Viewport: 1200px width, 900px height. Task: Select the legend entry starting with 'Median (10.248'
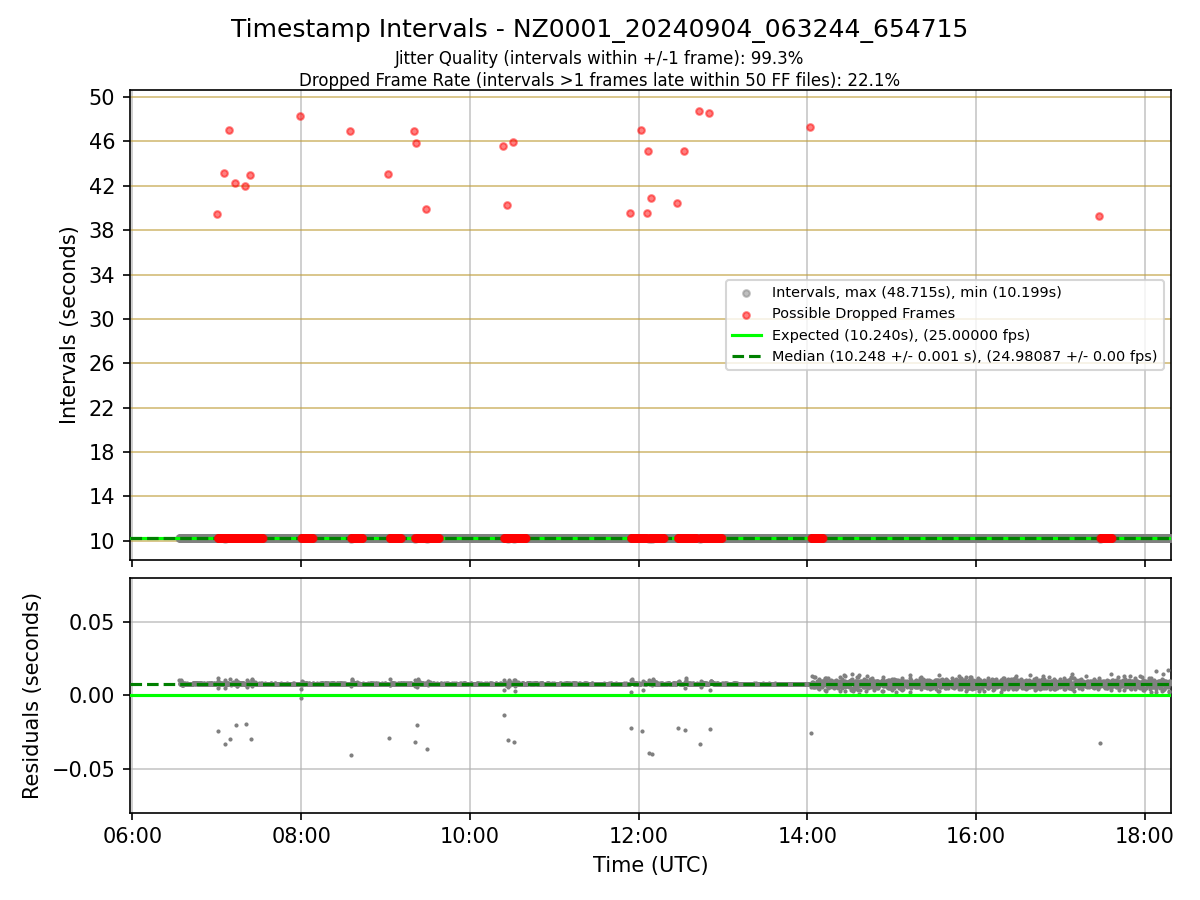point(964,356)
